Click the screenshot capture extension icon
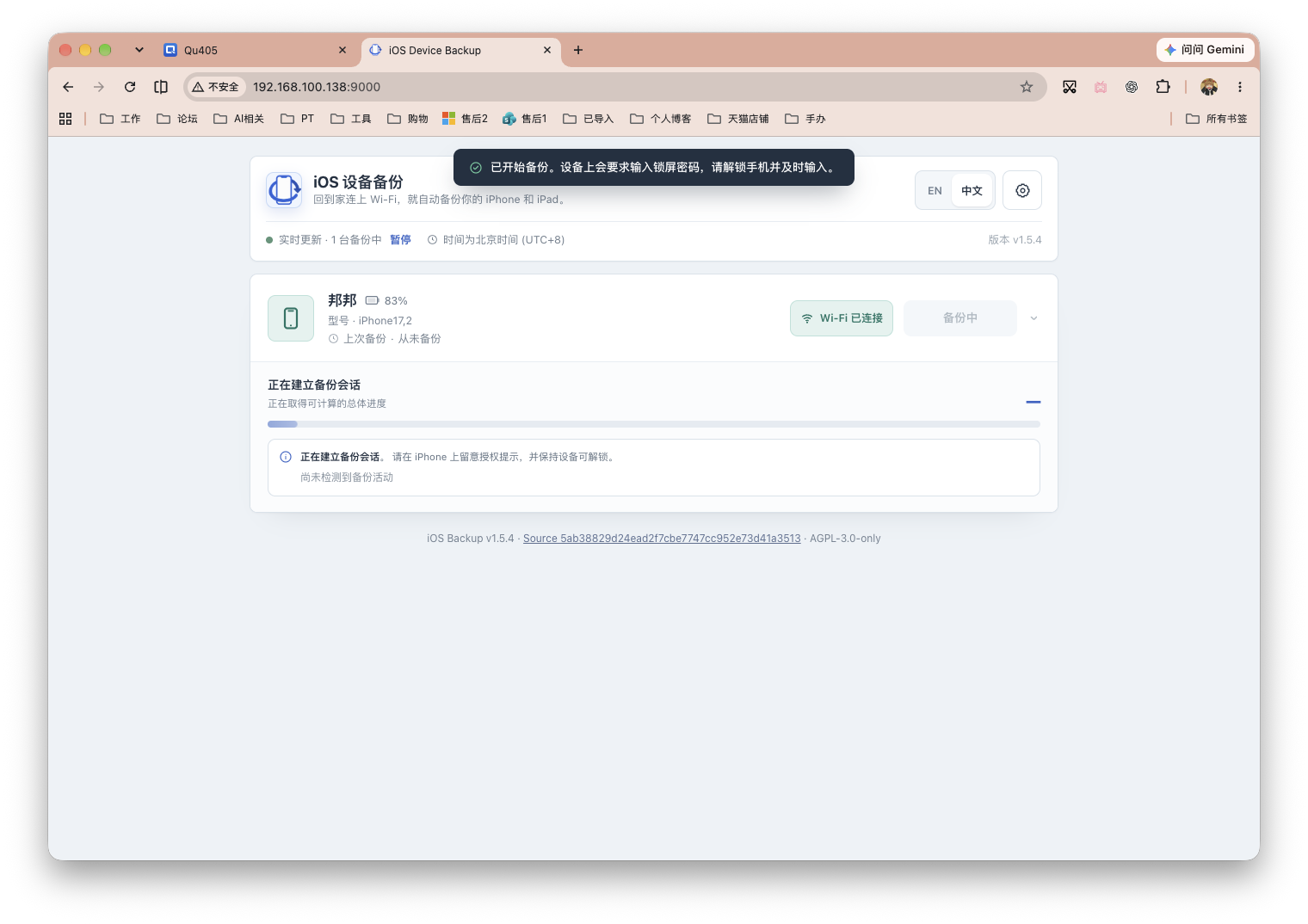The height and width of the screenshot is (924, 1308). coord(1070,87)
